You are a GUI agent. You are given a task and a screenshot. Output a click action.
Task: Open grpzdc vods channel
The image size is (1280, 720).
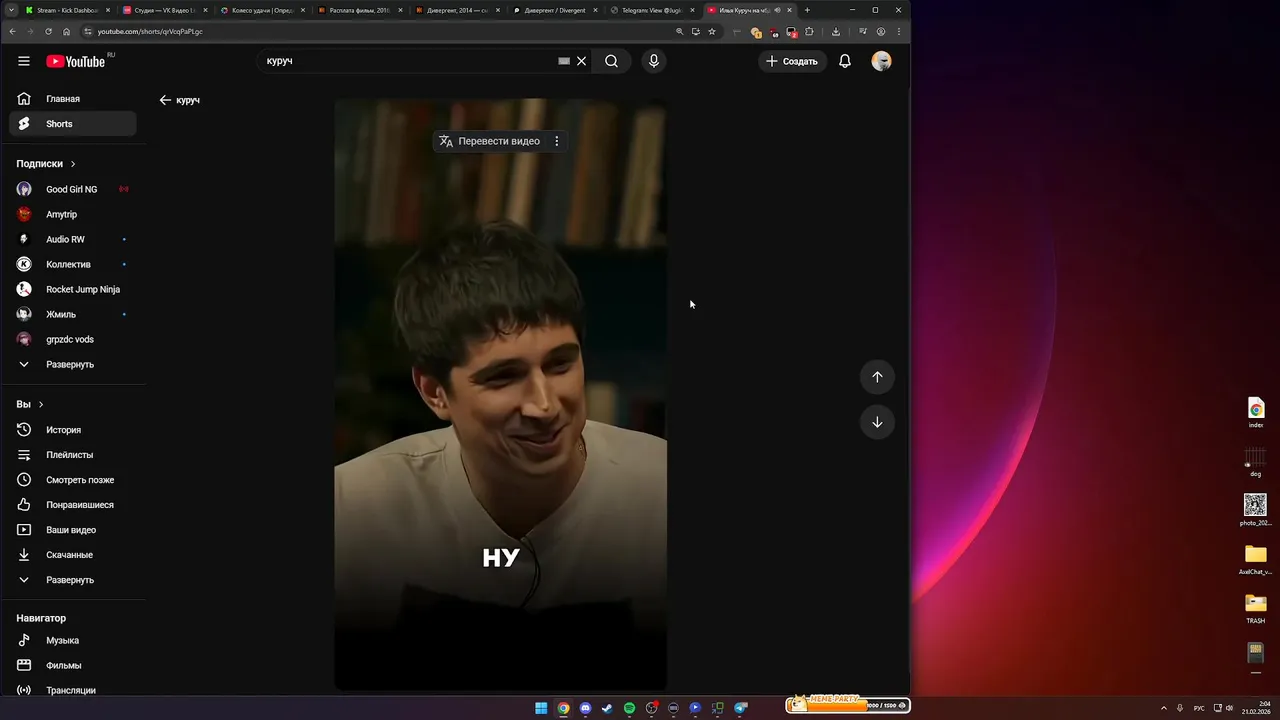(x=73, y=339)
